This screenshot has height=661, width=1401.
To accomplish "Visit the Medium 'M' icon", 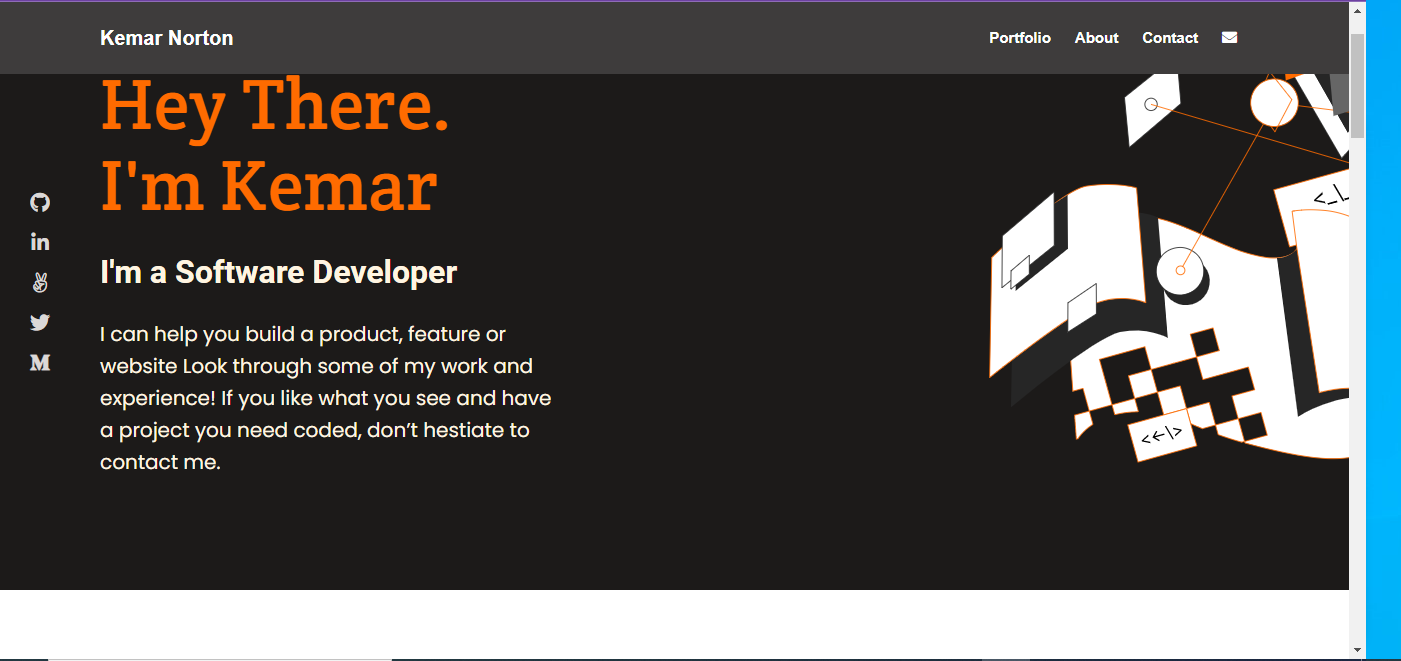I will [x=40, y=363].
